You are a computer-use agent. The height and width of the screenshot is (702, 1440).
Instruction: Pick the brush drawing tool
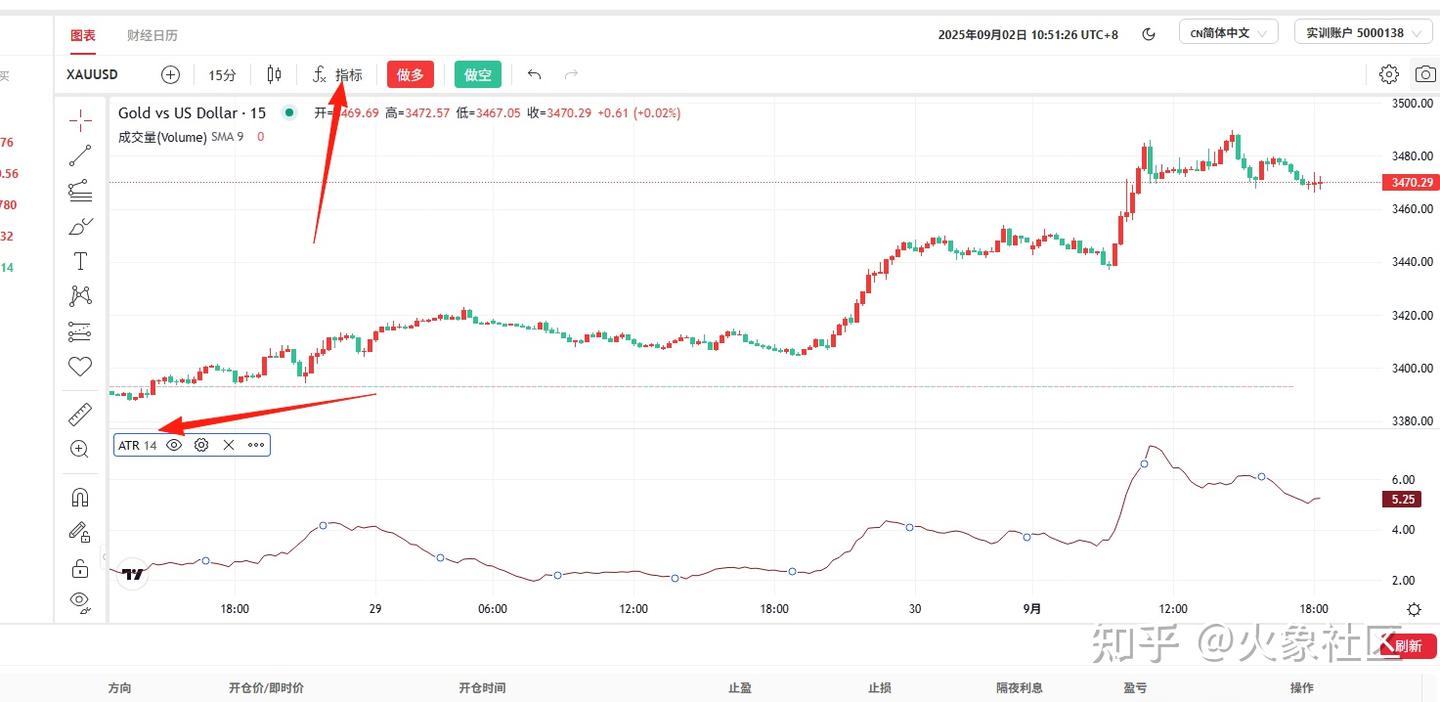(80, 226)
